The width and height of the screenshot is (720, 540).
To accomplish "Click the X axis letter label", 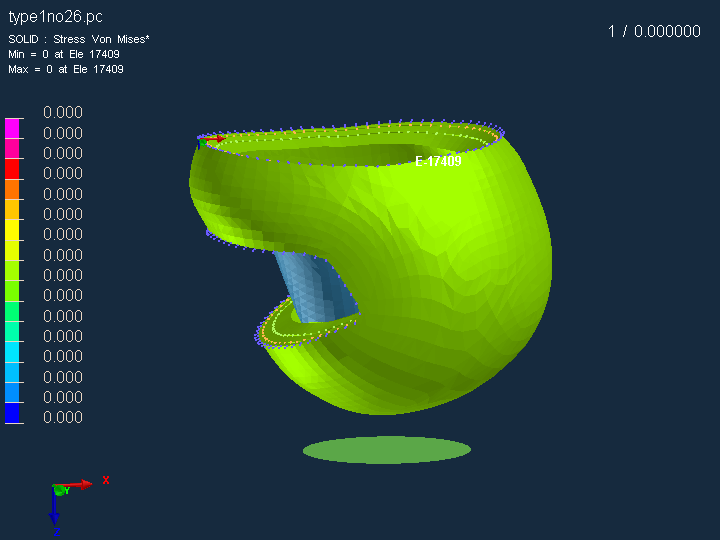I will click(x=106, y=480).
